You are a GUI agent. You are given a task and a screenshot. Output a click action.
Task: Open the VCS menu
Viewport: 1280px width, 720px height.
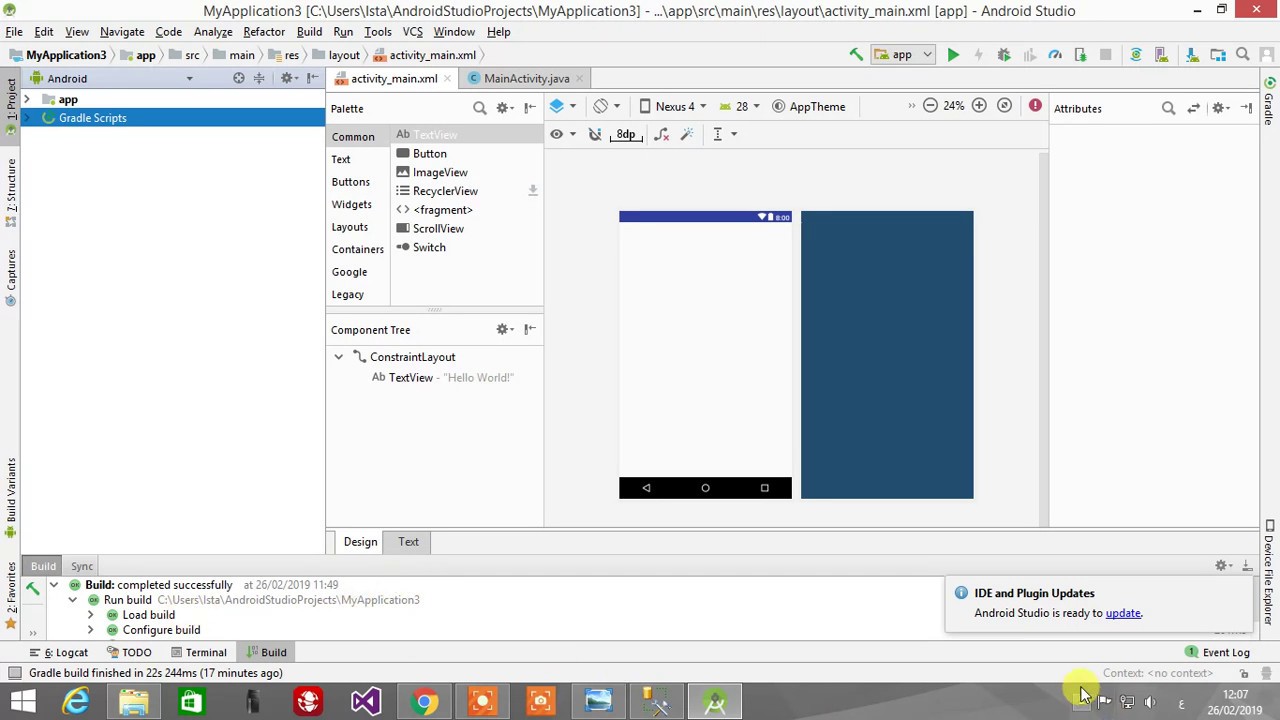pyautogui.click(x=412, y=32)
